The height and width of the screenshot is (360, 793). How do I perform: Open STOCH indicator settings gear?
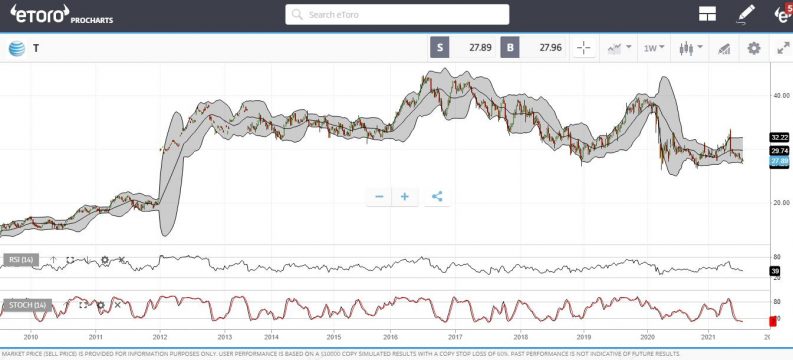(x=101, y=305)
